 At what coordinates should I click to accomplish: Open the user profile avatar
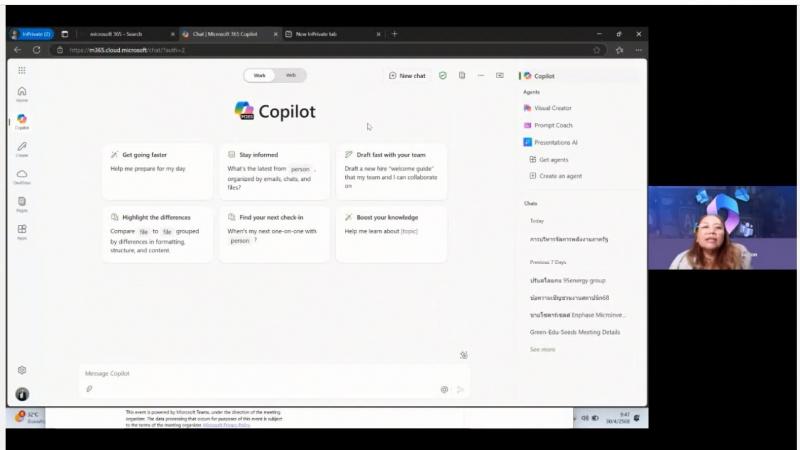tap(22, 394)
